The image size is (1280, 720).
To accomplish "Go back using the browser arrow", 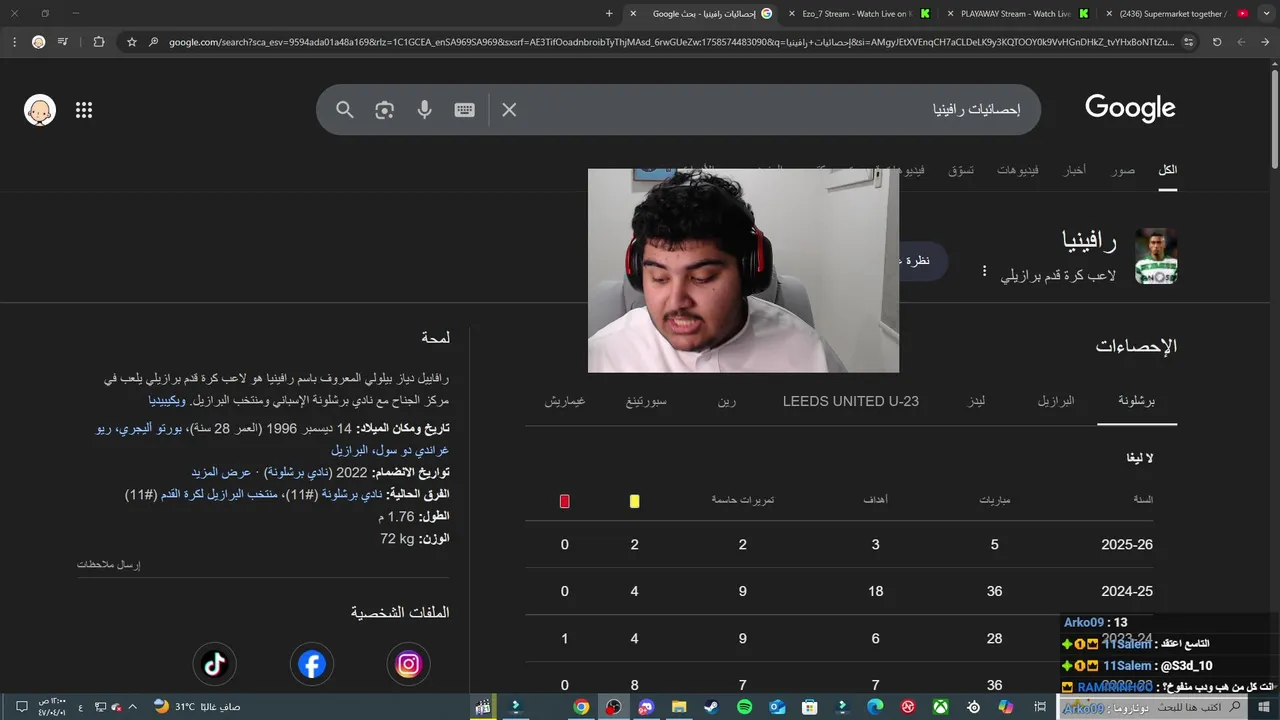I will [x=1266, y=42].
